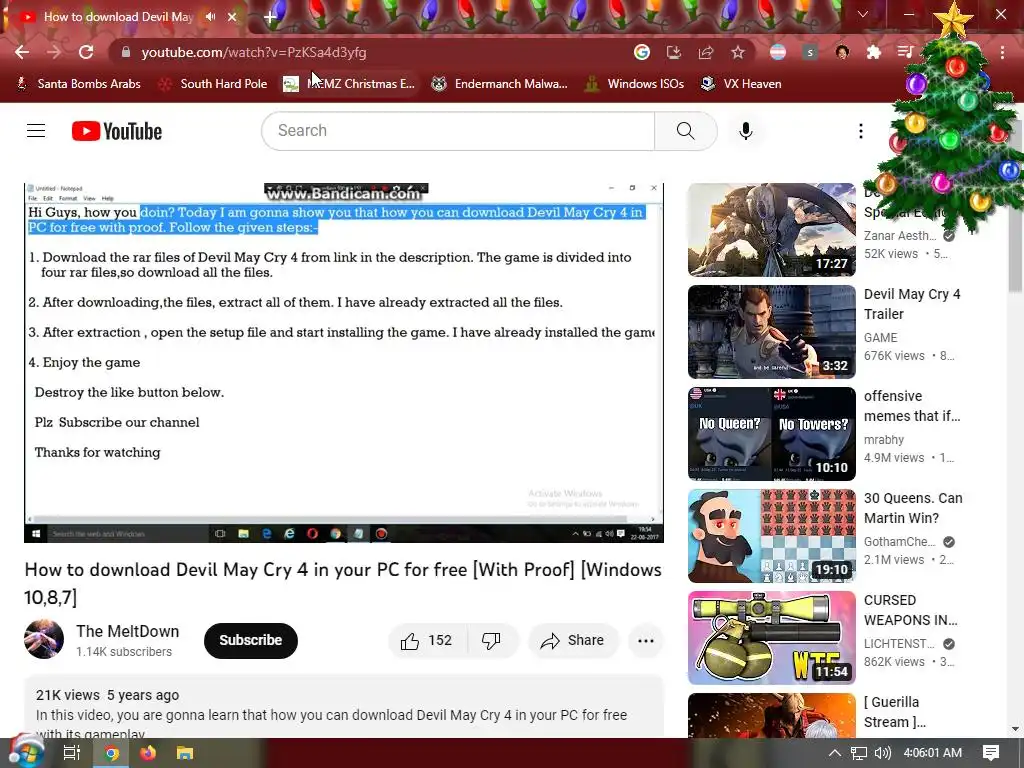The width and height of the screenshot is (1024, 768).
Task: Open the network tray icon
Action: coord(859,753)
